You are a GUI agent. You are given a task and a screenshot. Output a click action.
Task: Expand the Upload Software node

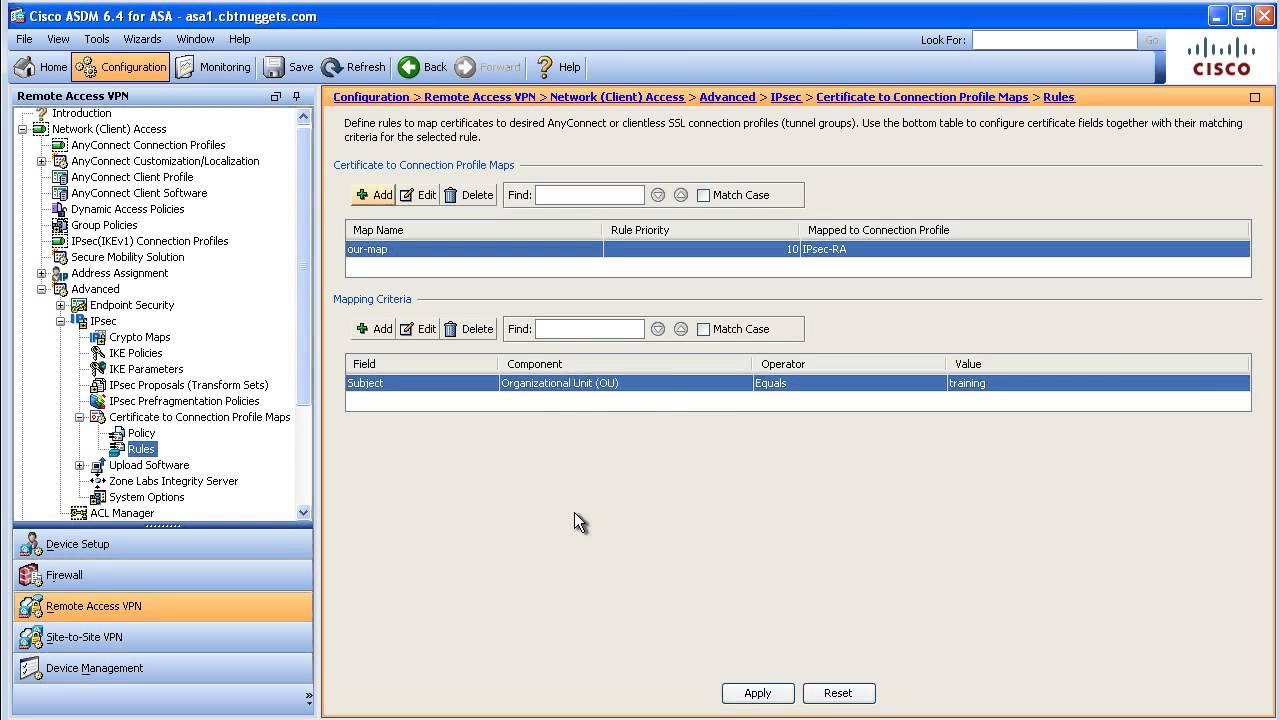coord(80,465)
